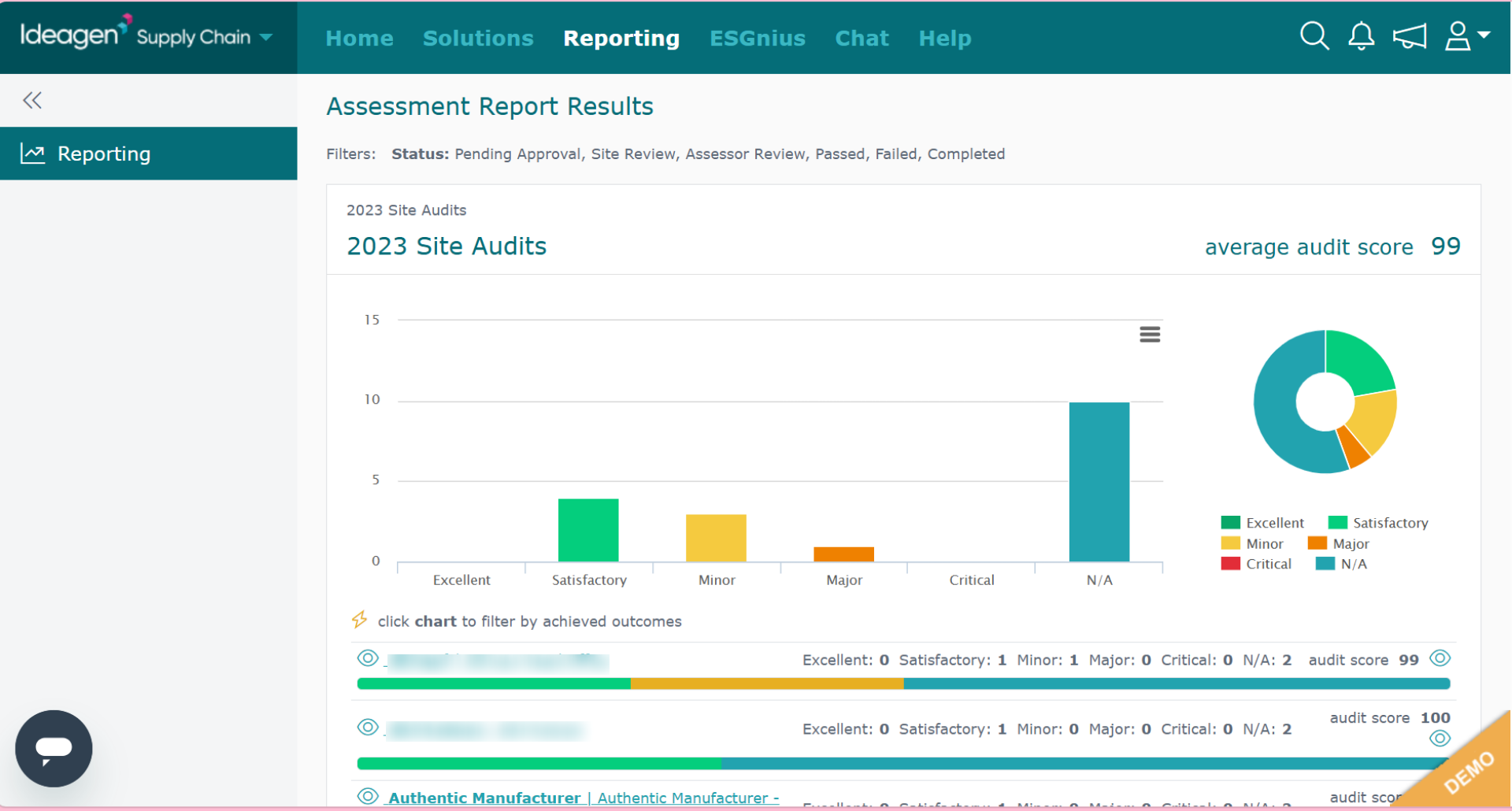1512x811 pixels.
Task: Go to the Home menu
Action: click(359, 38)
